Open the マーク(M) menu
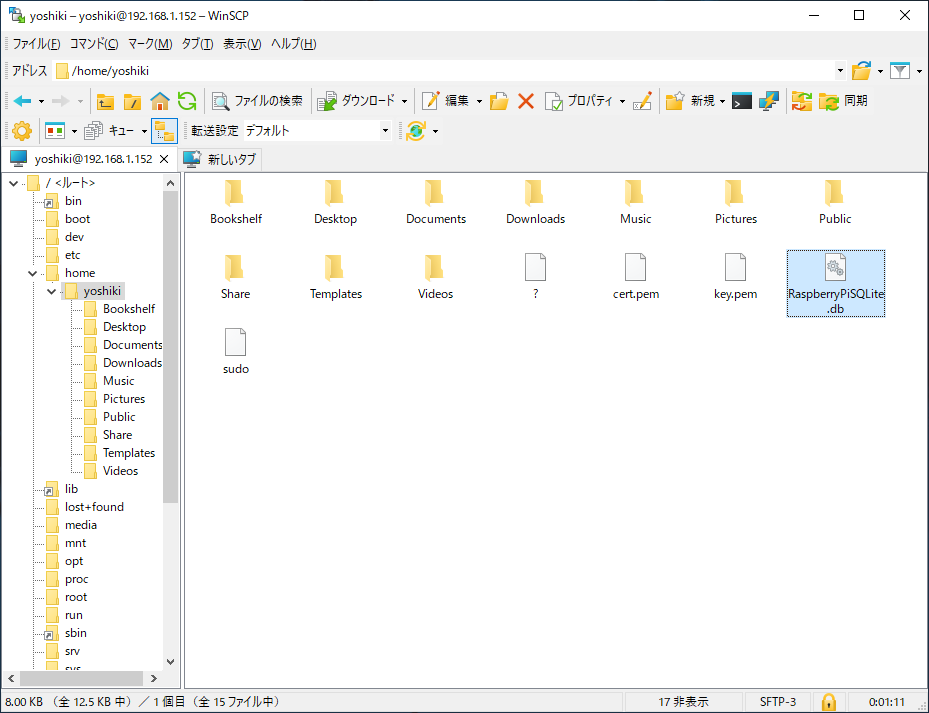929x713 pixels. (150, 44)
